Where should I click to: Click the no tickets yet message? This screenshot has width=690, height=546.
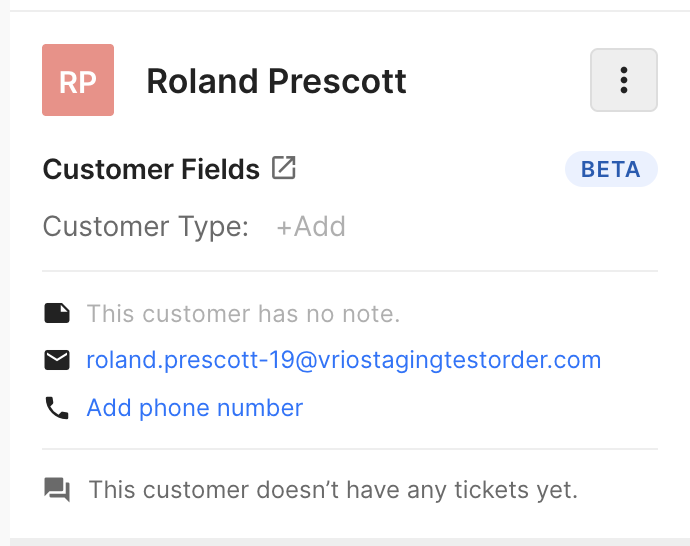(333, 490)
